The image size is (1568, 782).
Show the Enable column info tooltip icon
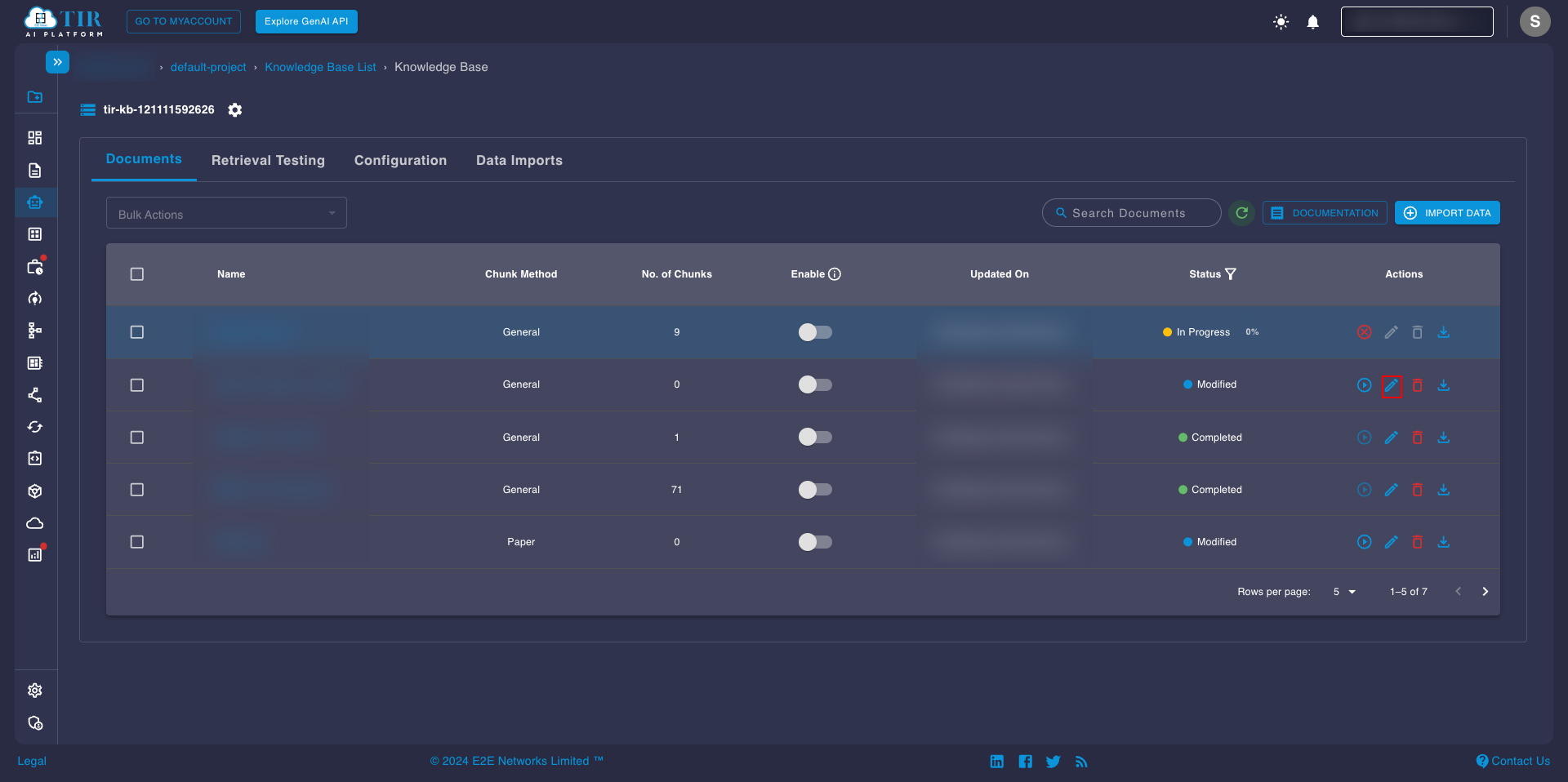coord(834,274)
